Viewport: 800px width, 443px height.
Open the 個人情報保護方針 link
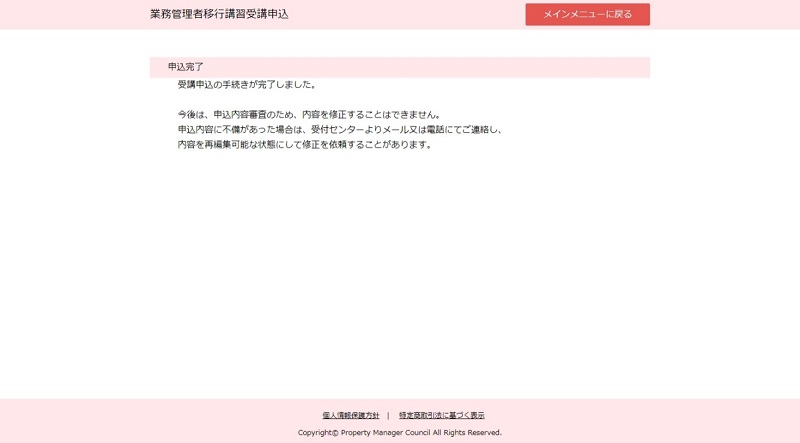tap(350, 415)
